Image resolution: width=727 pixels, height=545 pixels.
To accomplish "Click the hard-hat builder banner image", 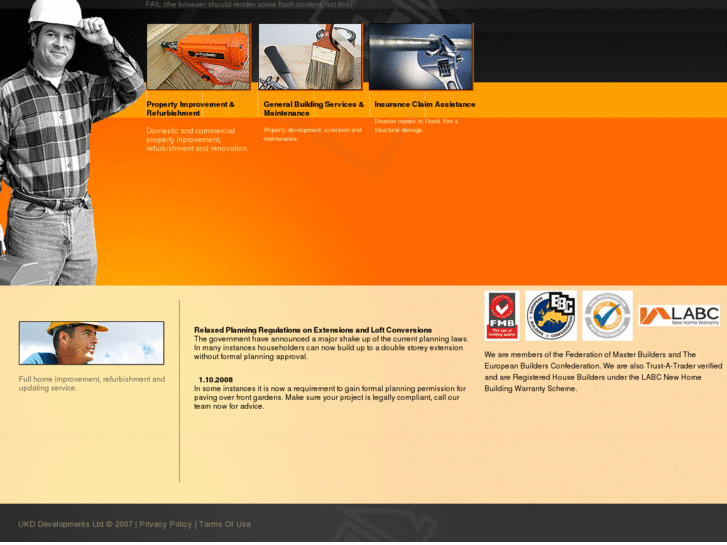I will point(91,343).
